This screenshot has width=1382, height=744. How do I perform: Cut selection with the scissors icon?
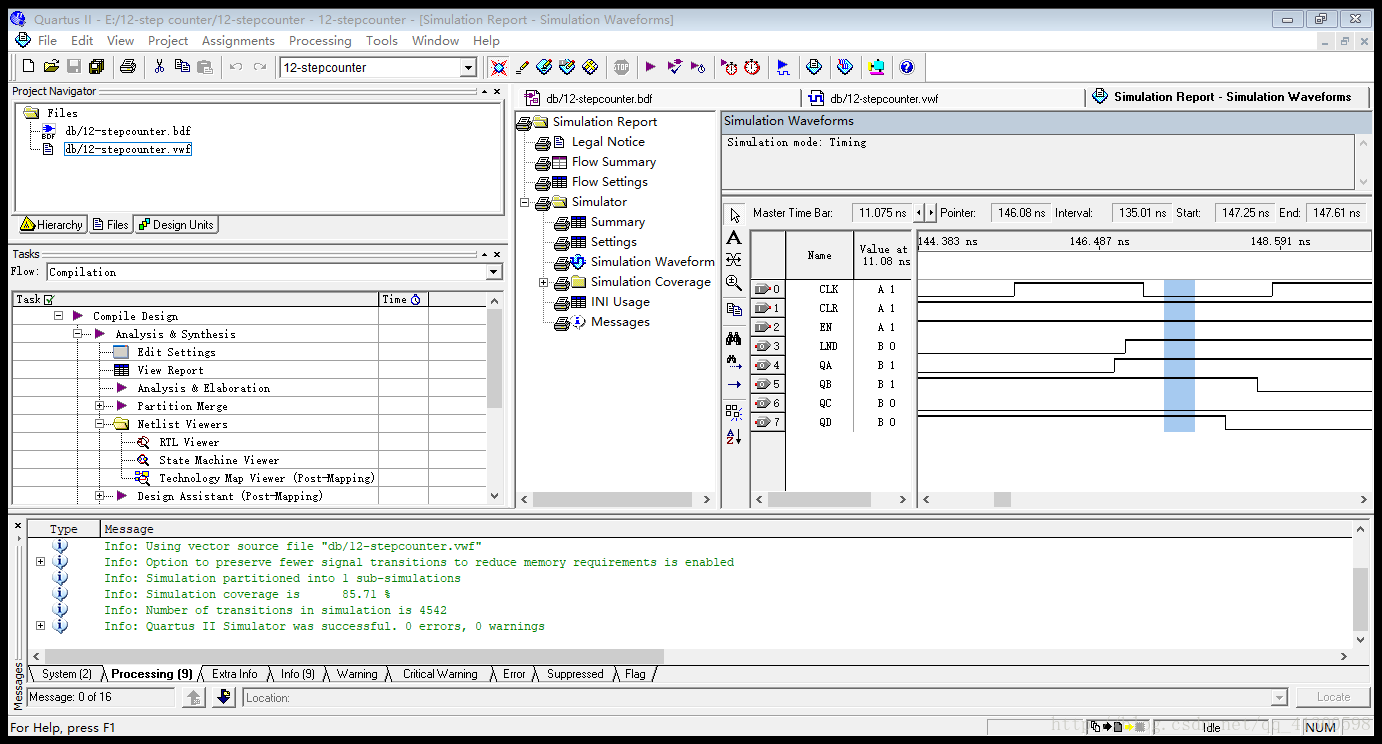pyautogui.click(x=159, y=67)
